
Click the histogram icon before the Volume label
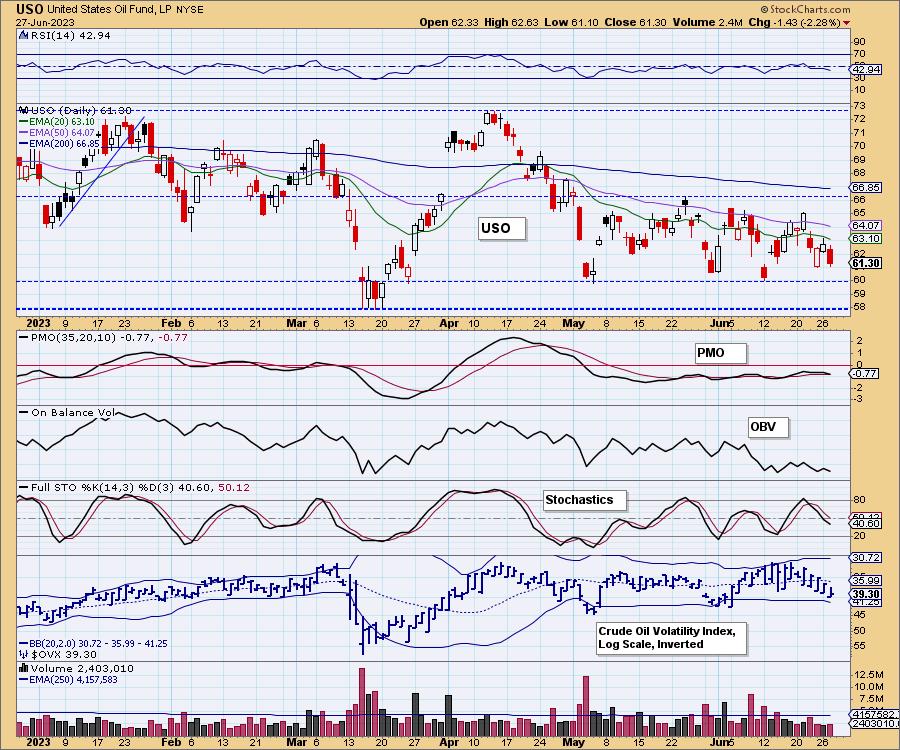click(24, 668)
